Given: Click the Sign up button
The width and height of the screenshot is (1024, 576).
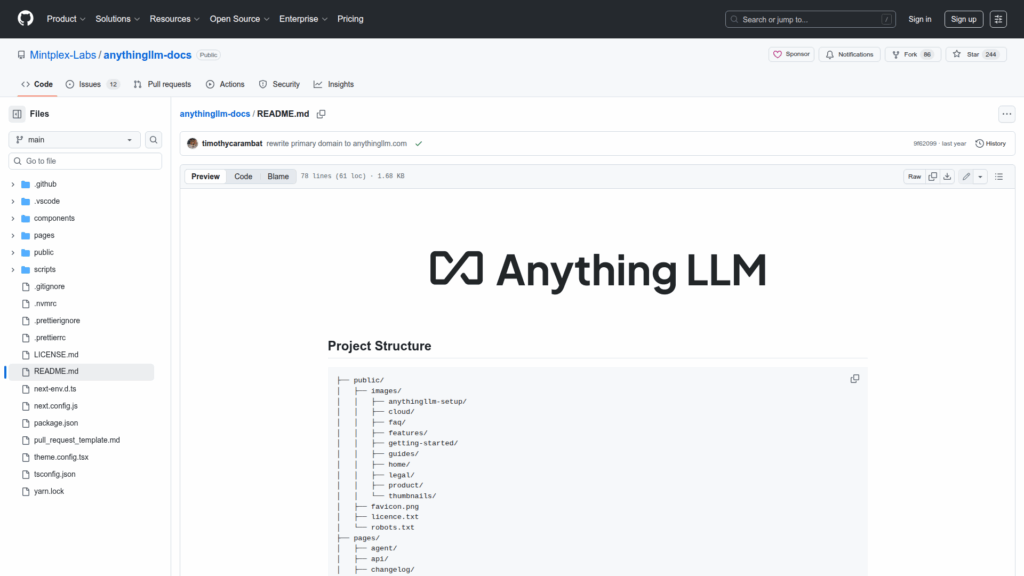Looking at the screenshot, I should (x=963, y=19).
